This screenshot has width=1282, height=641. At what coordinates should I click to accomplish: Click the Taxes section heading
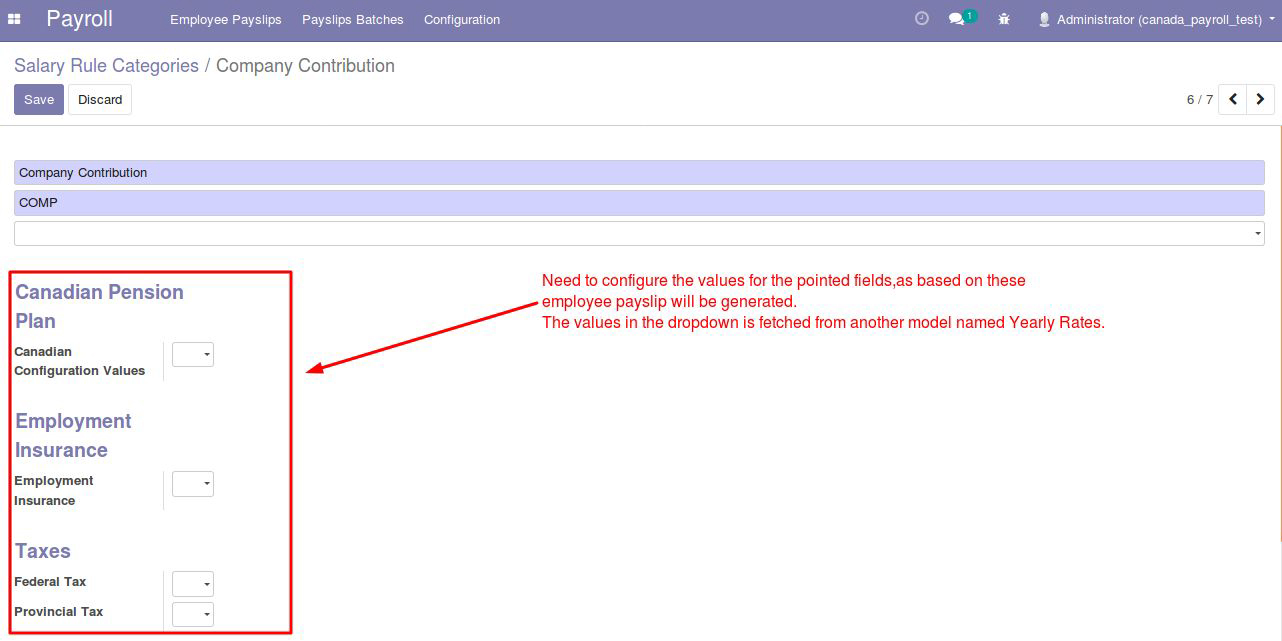(x=43, y=551)
